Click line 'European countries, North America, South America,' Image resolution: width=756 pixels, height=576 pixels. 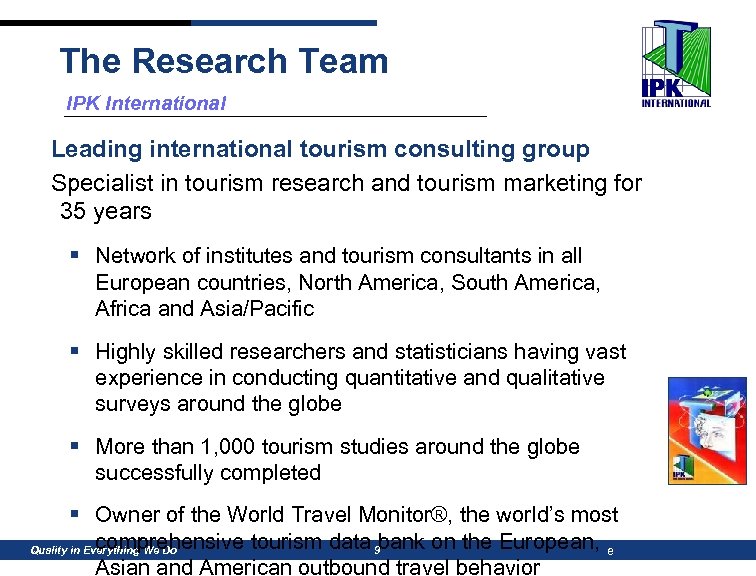tap(348, 282)
